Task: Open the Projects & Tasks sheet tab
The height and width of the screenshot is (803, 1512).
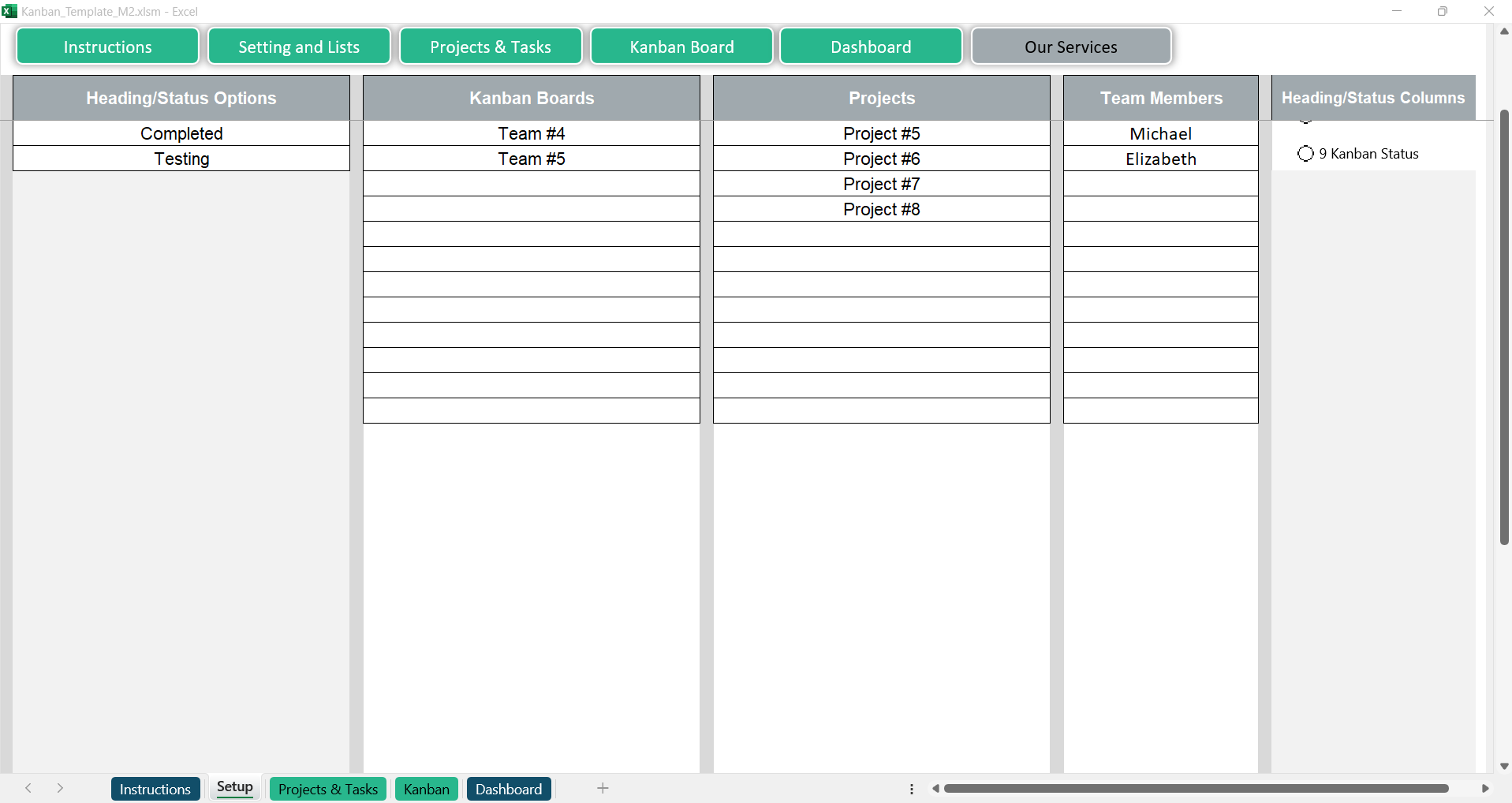Action: 327,788
